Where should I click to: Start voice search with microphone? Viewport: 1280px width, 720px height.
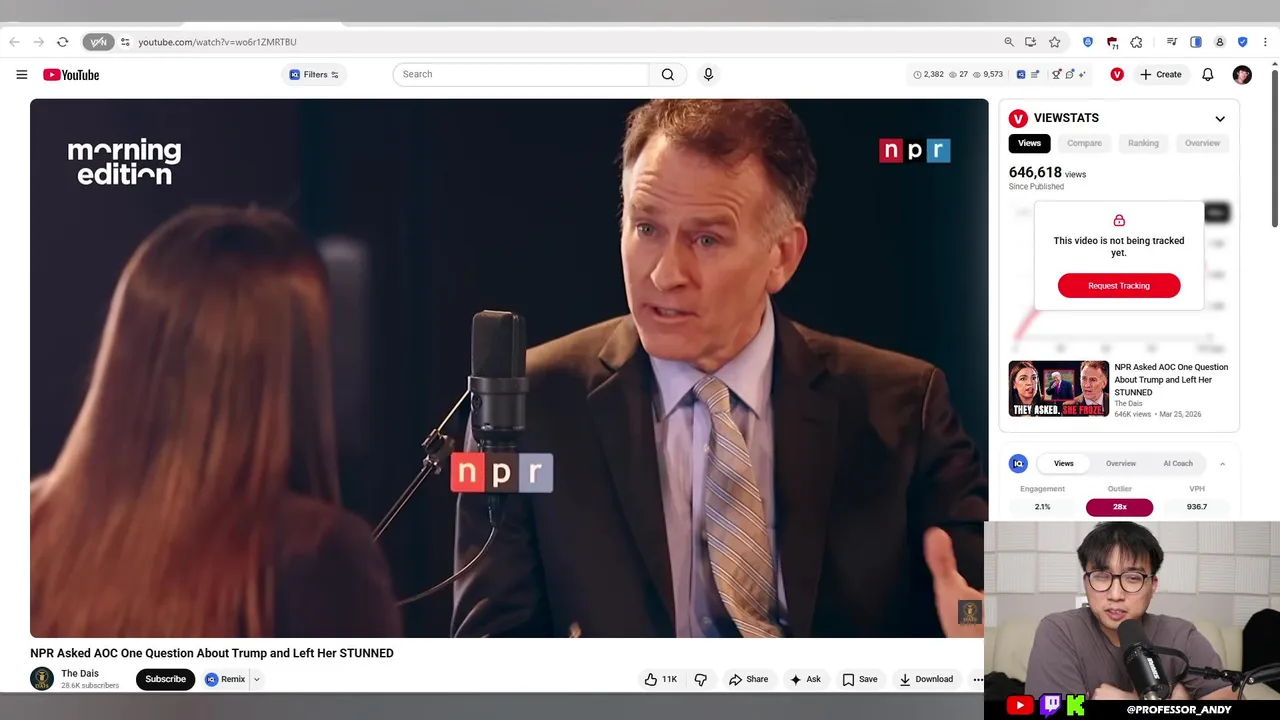pos(708,74)
